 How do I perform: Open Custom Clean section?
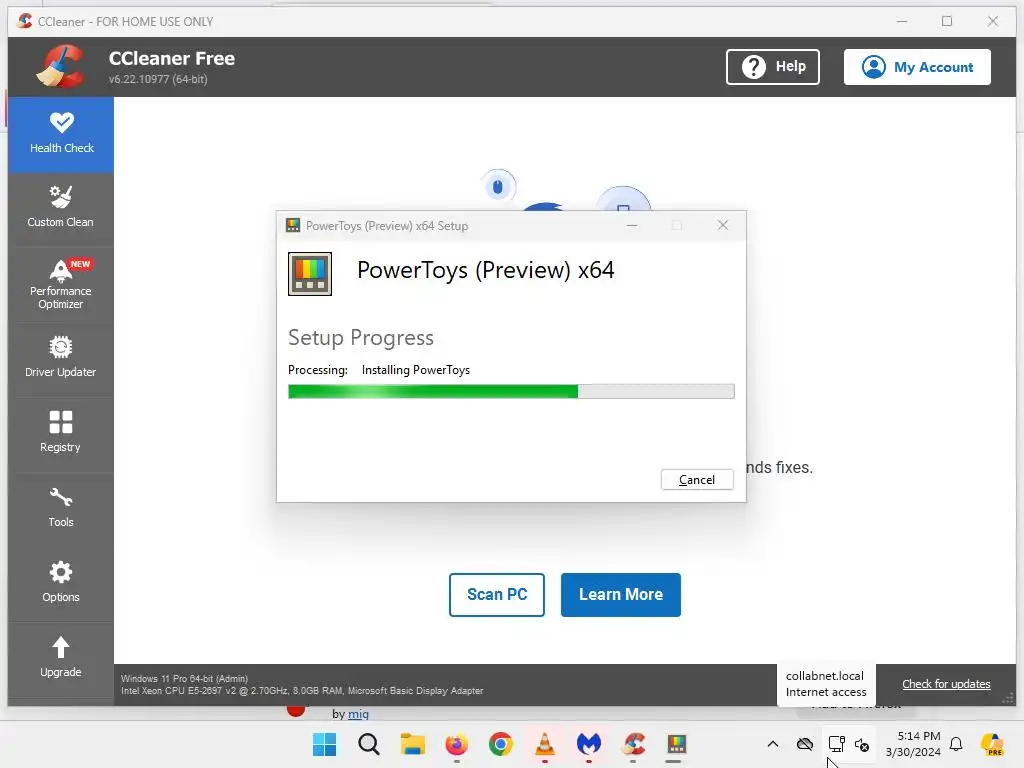point(61,208)
